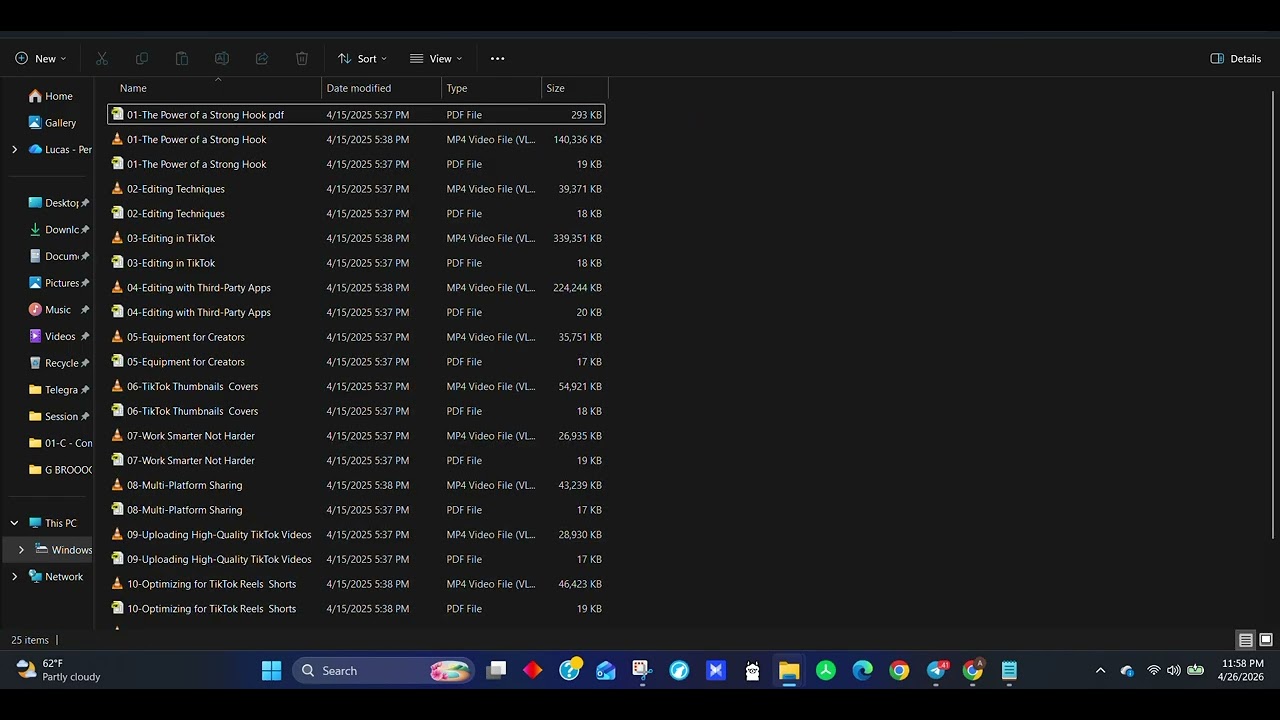The image size is (1280, 720).
Task: Expand the Windows drive tree node
Action: click(21, 550)
